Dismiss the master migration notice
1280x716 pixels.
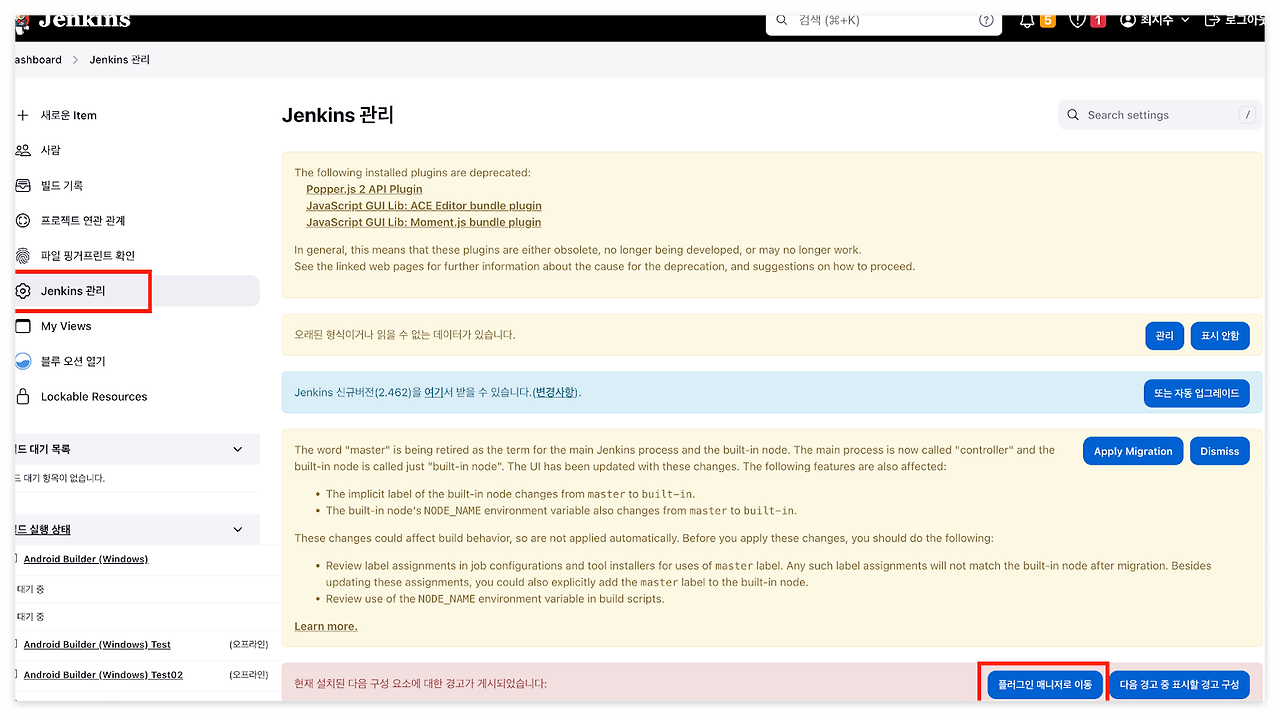point(1220,451)
